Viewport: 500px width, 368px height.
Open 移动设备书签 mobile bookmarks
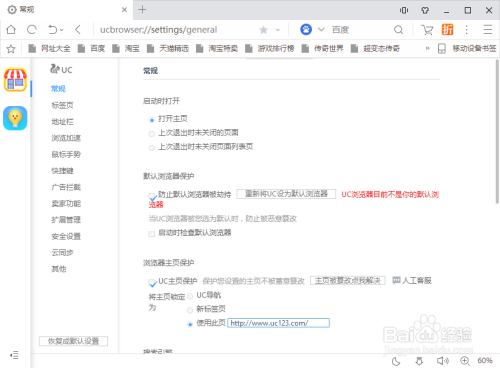coord(467,49)
